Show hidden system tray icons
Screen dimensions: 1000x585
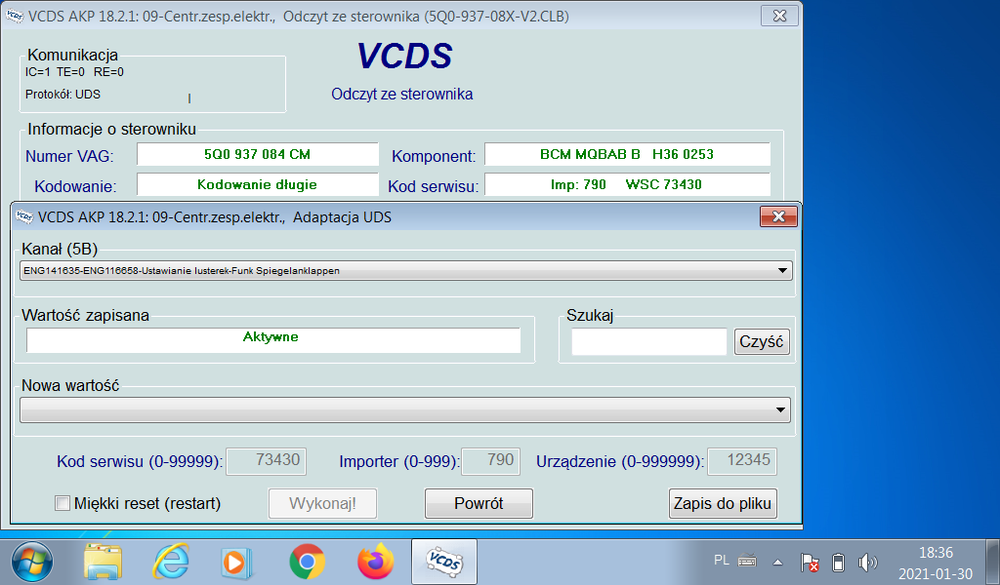(778, 562)
